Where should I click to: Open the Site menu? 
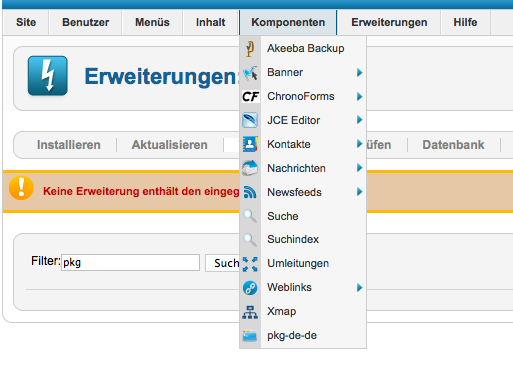point(26,22)
